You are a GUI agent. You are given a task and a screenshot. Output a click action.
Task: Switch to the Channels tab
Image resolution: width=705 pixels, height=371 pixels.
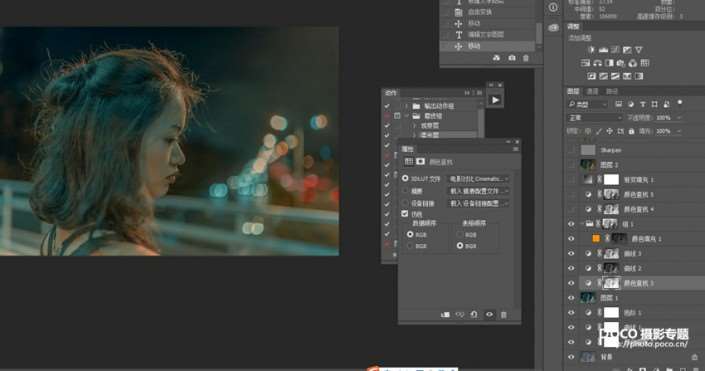pos(592,91)
